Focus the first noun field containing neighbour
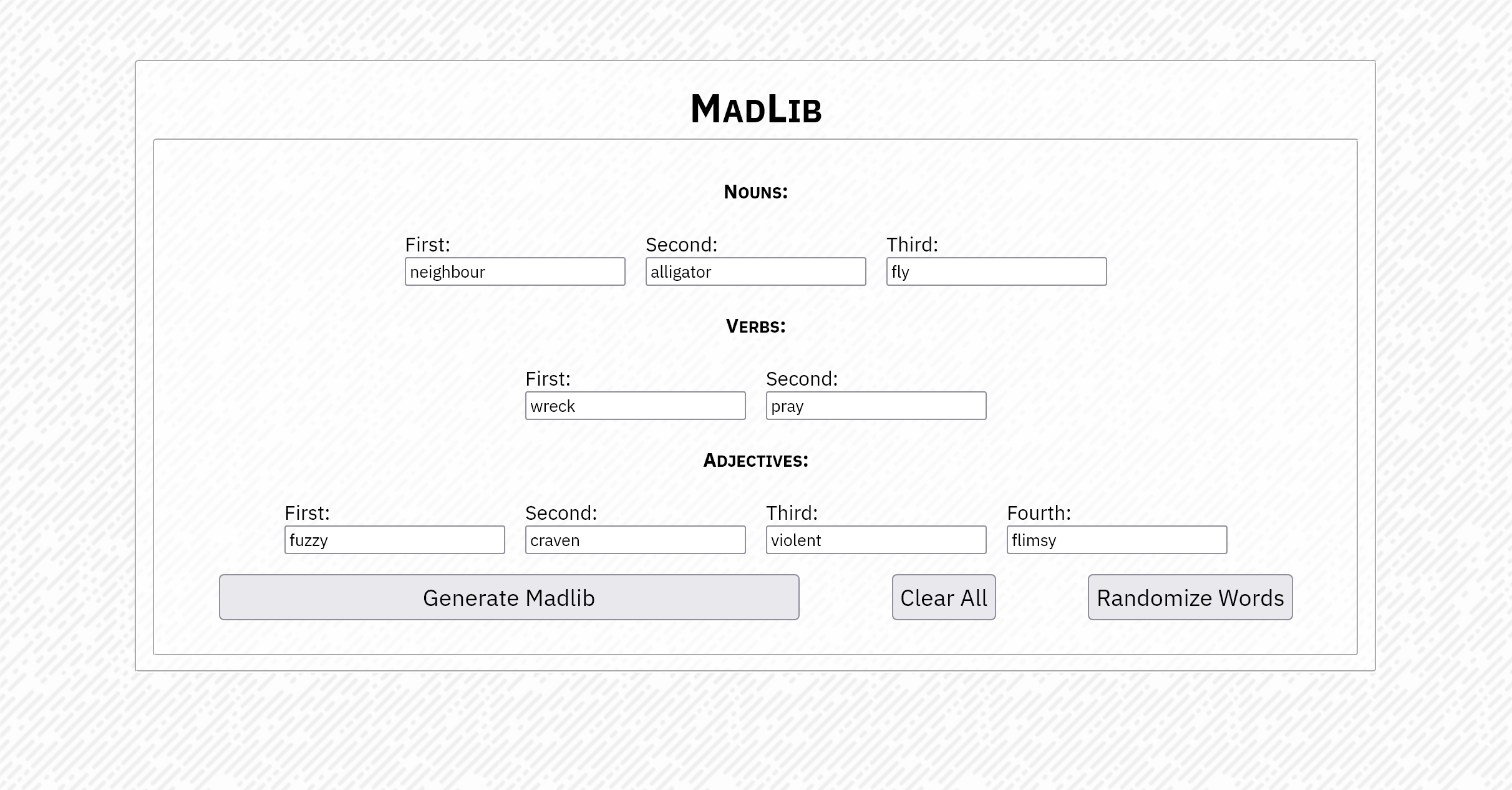 [x=515, y=271]
